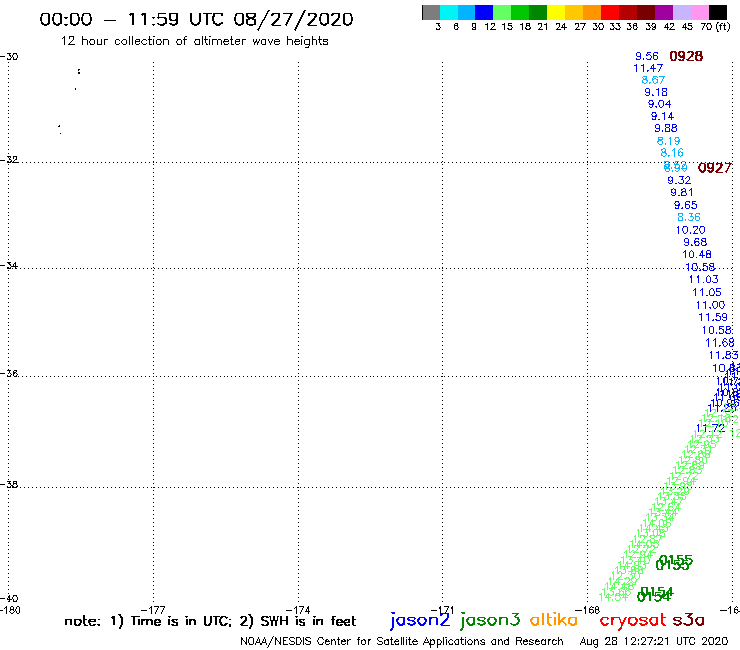Click the 9.14 wave height value

pyautogui.click(x=663, y=116)
